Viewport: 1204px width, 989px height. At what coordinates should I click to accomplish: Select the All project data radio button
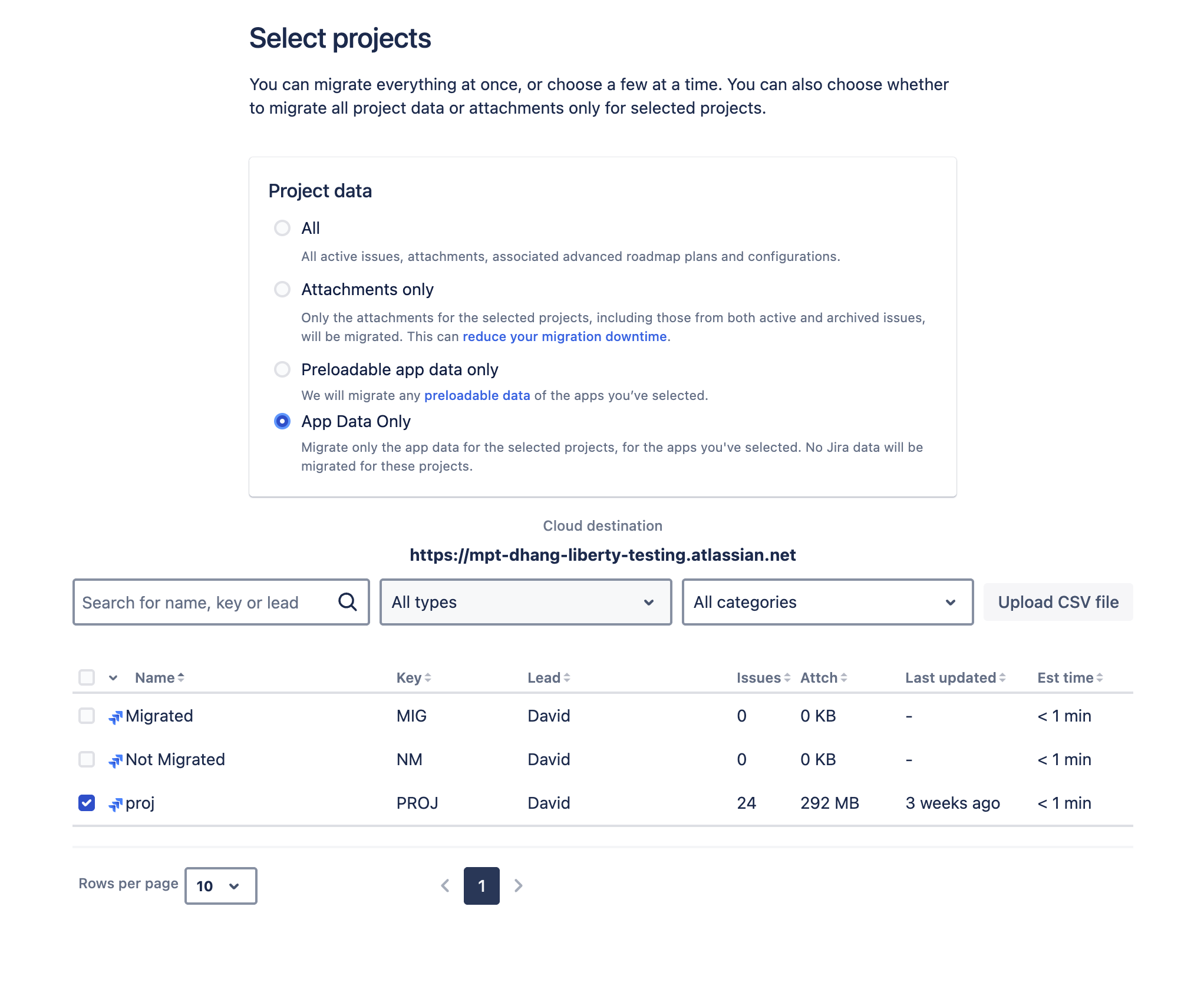coord(282,228)
